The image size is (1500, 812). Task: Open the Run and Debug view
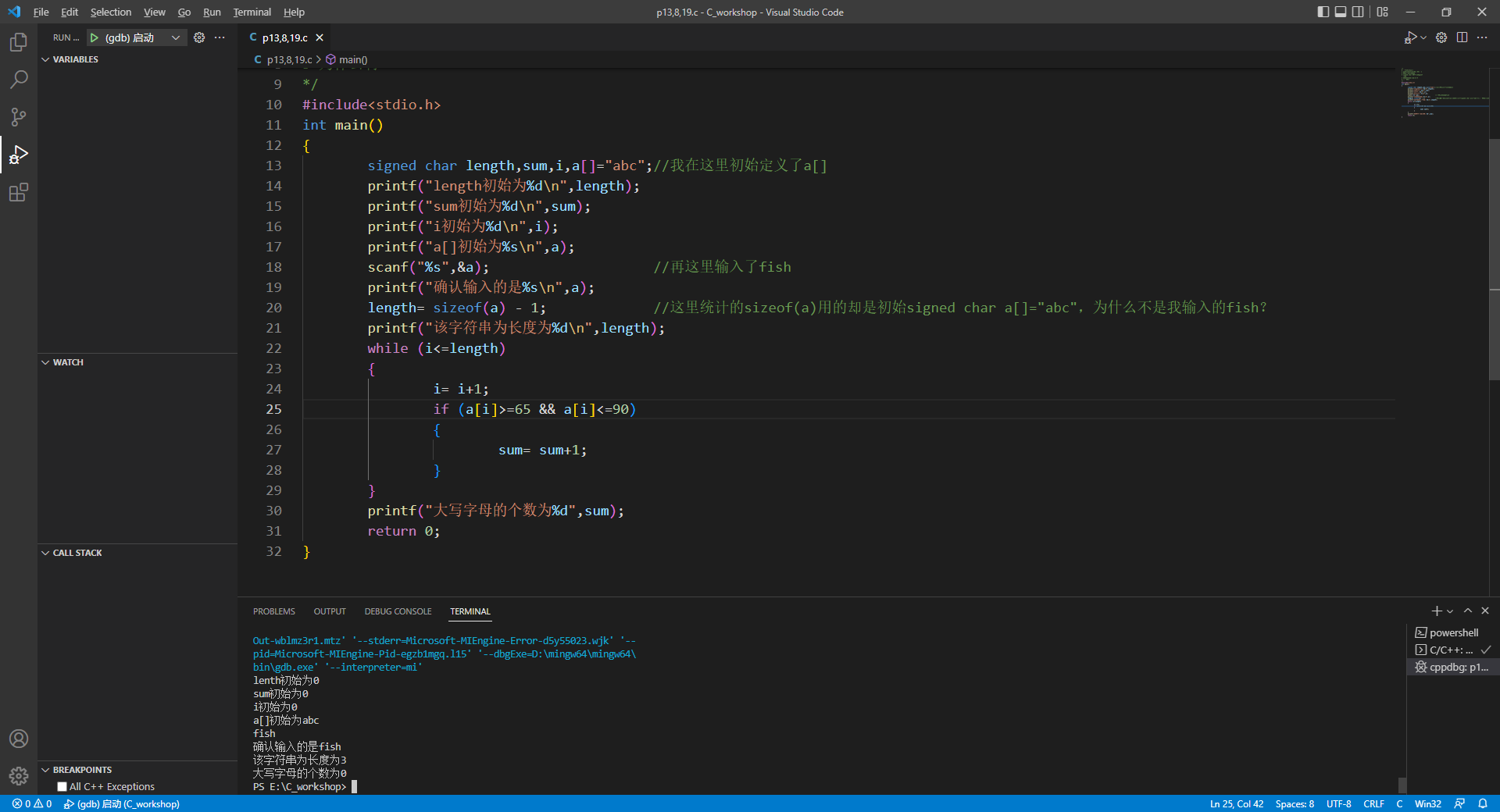(x=19, y=155)
